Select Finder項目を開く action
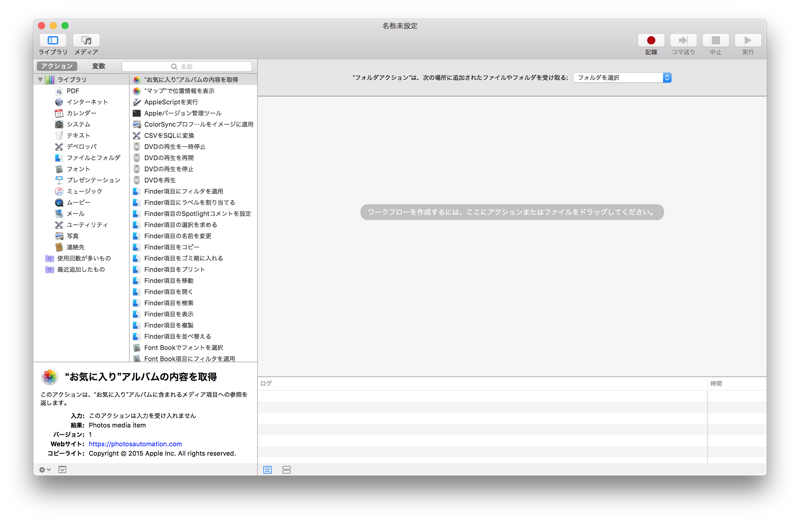Image resolution: width=800 pixels, height=523 pixels. [193, 292]
